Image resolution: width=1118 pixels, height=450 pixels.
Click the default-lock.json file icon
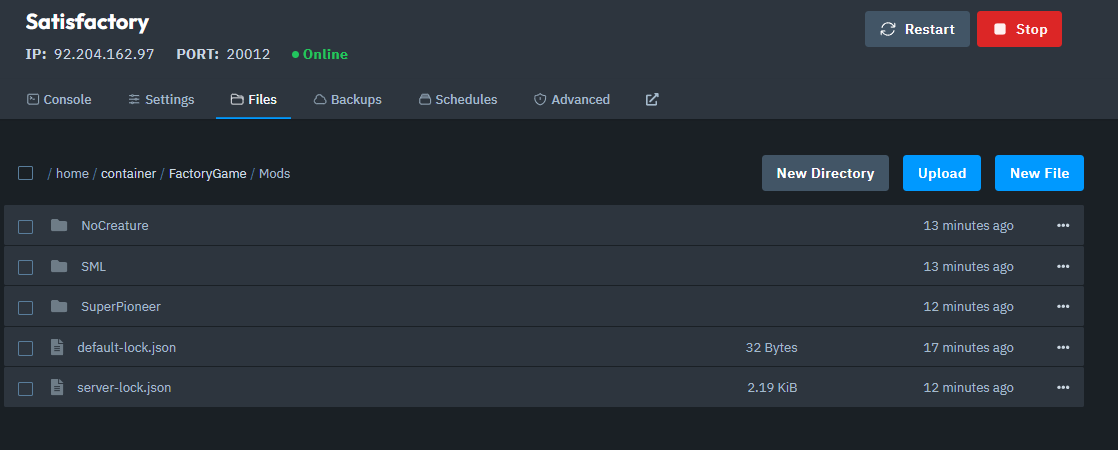(57, 347)
